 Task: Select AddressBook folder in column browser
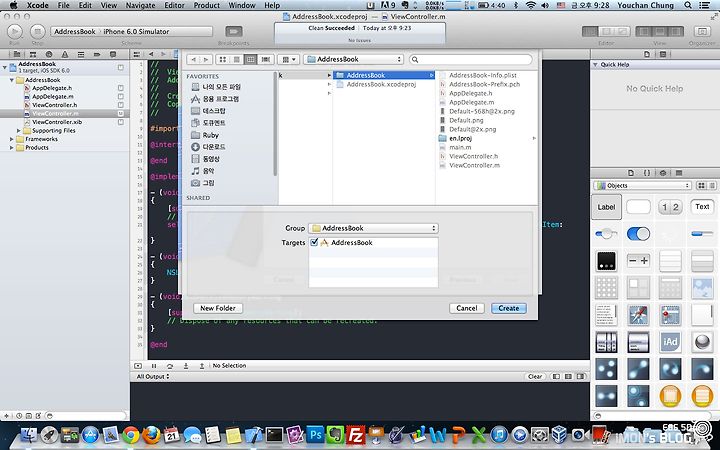(x=383, y=75)
